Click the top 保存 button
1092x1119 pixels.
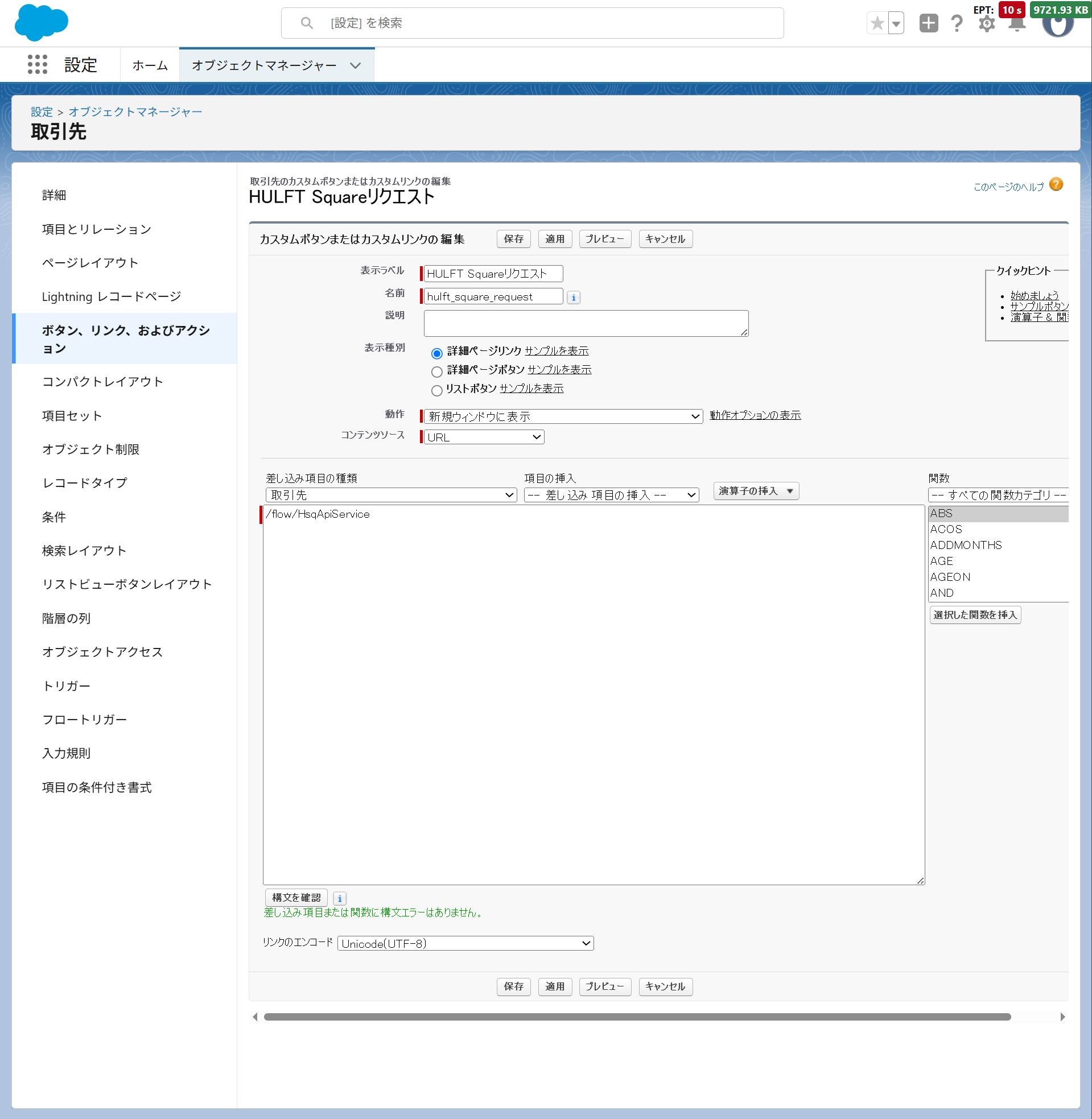tap(514, 239)
